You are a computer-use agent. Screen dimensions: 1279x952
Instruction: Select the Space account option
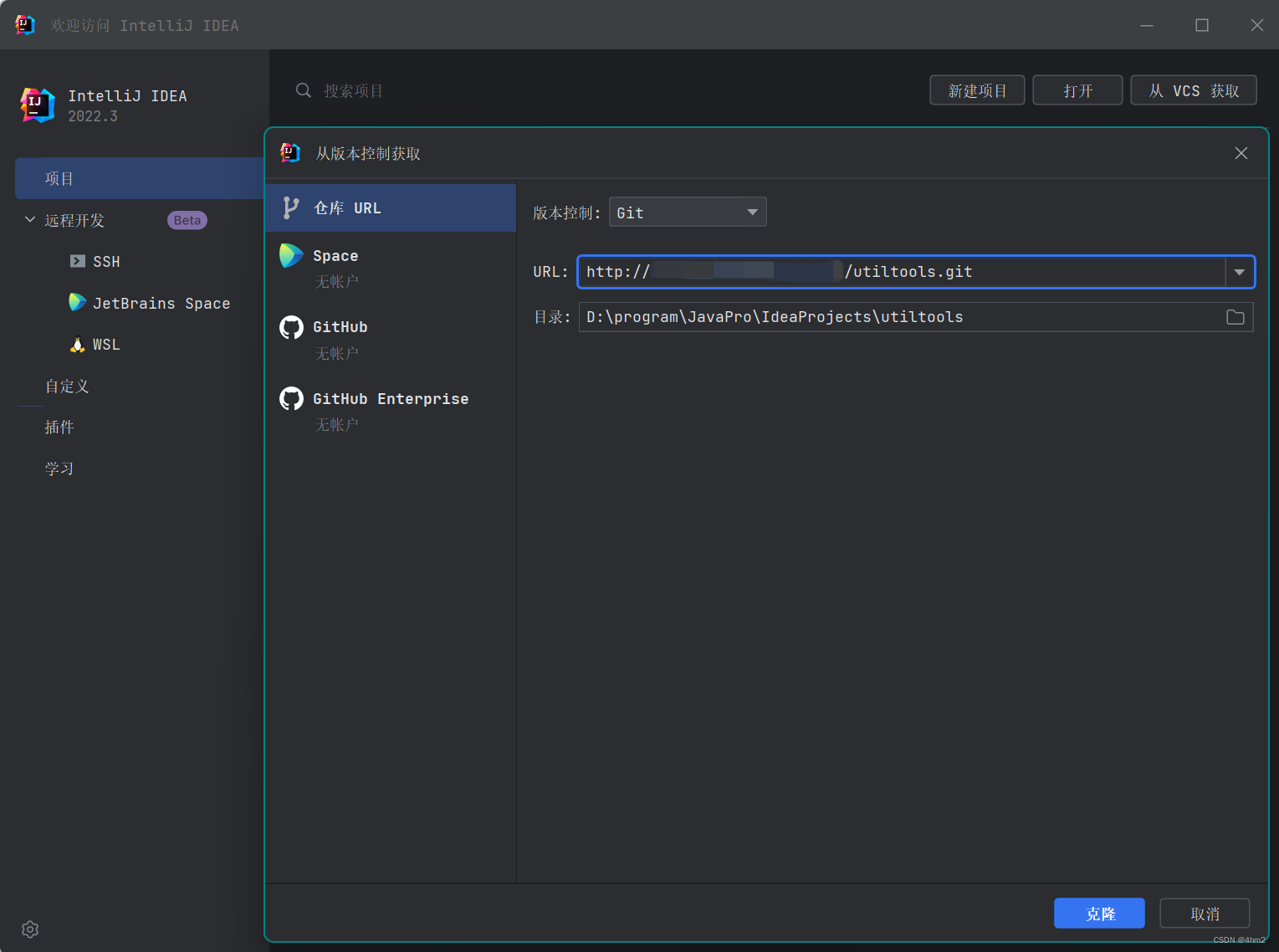pos(391,268)
